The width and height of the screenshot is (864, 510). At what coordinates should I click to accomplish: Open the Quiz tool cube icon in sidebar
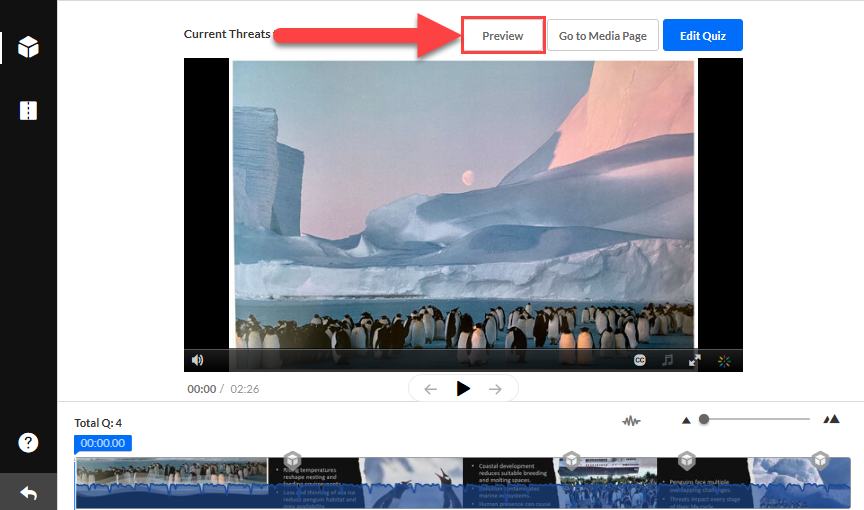point(28,47)
